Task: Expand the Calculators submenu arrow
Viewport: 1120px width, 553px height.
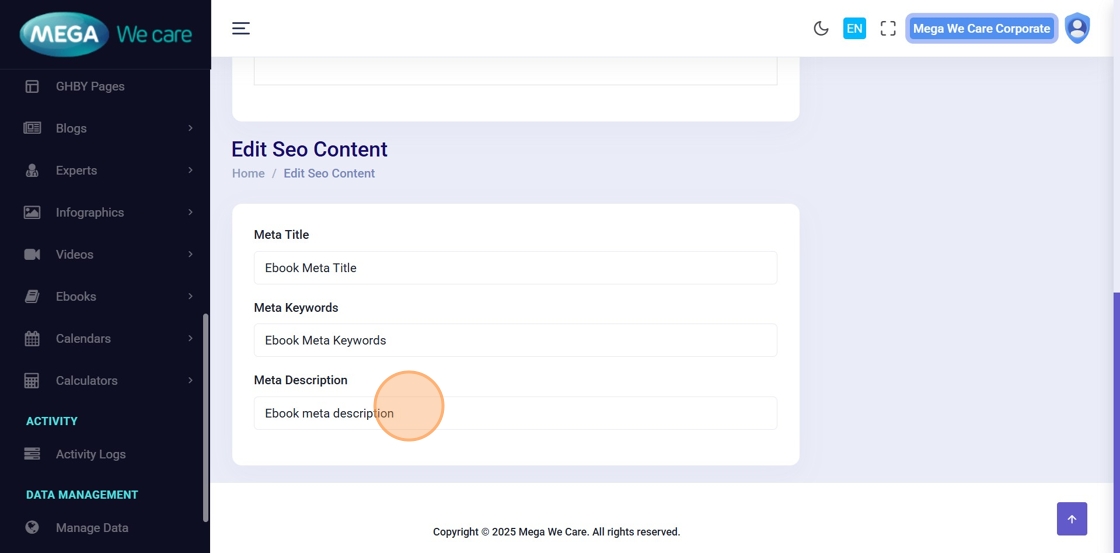Action: 190,381
